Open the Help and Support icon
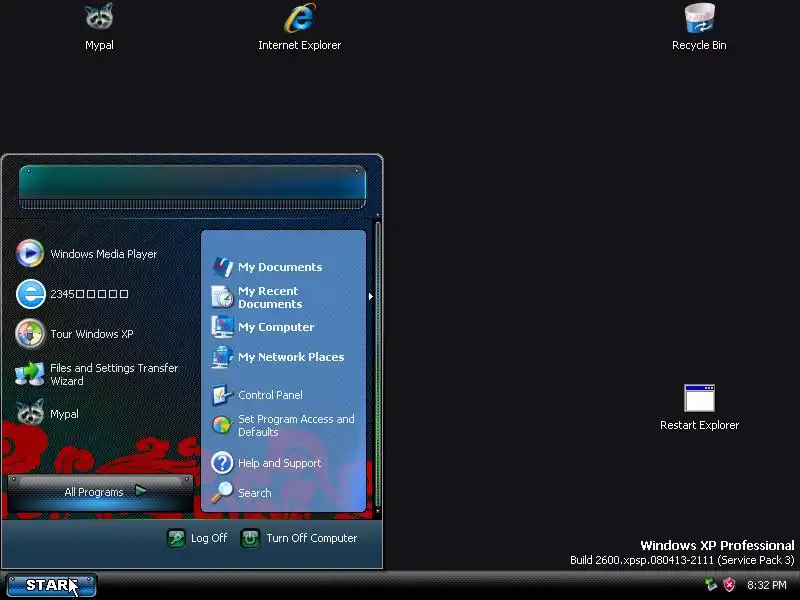 (222, 463)
